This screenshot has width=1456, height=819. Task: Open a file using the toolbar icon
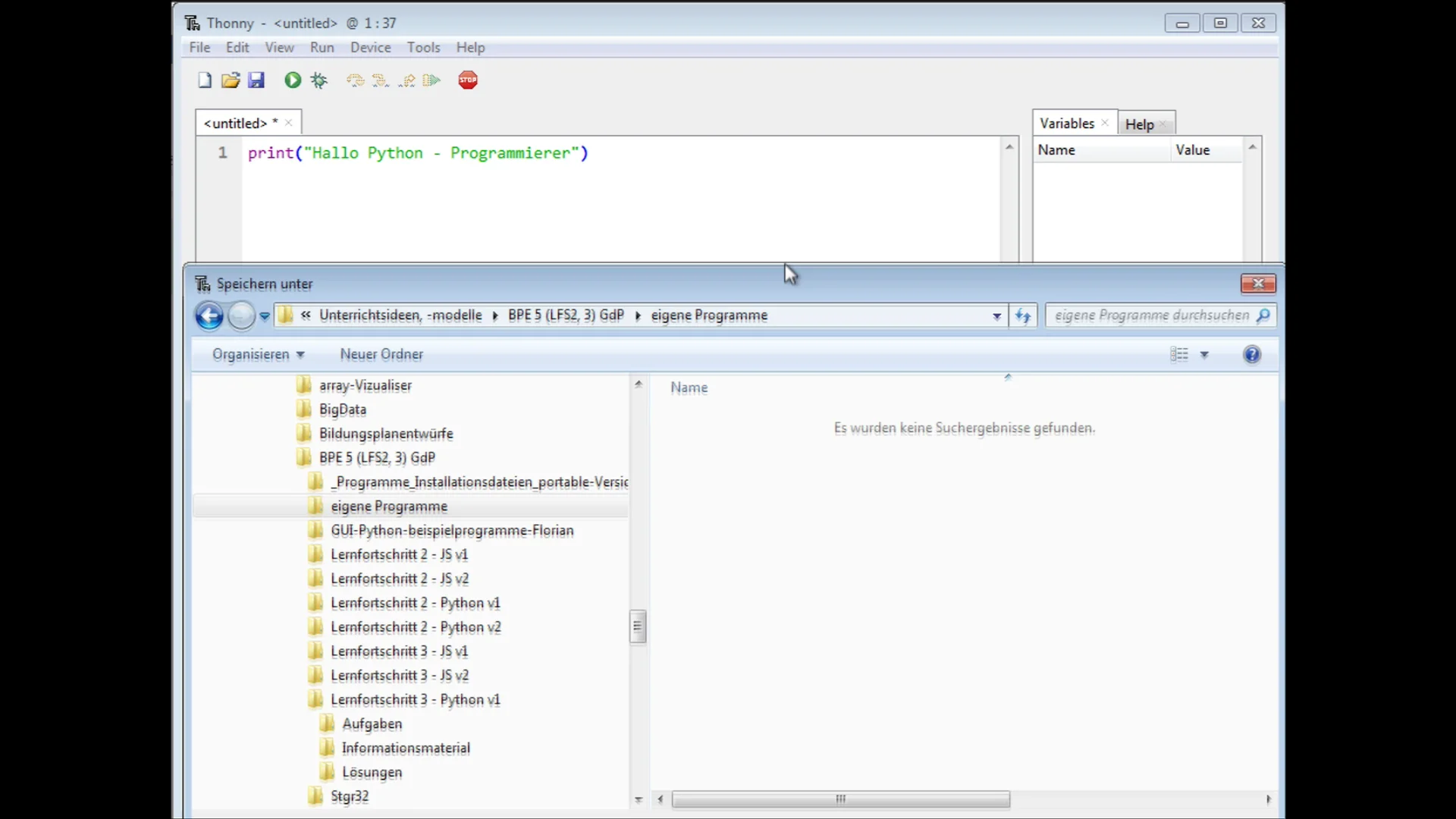click(230, 80)
